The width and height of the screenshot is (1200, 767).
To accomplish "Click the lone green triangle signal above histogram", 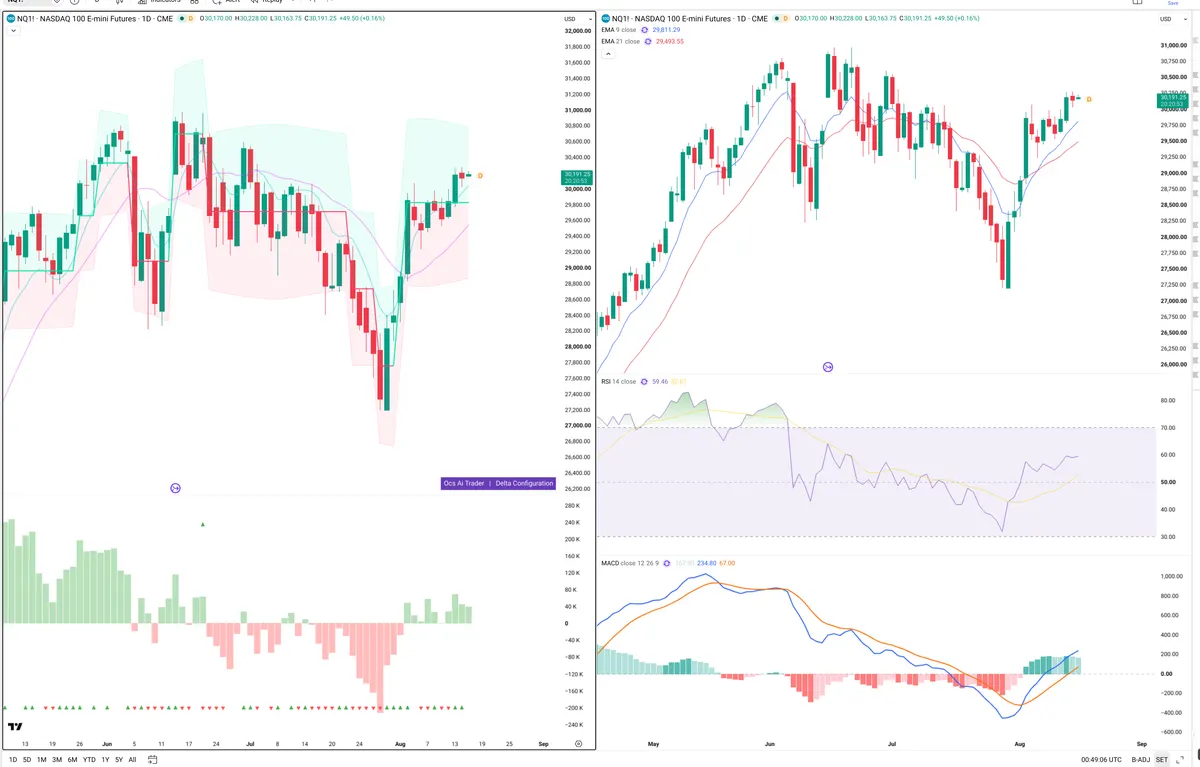I will click(203, 524).
